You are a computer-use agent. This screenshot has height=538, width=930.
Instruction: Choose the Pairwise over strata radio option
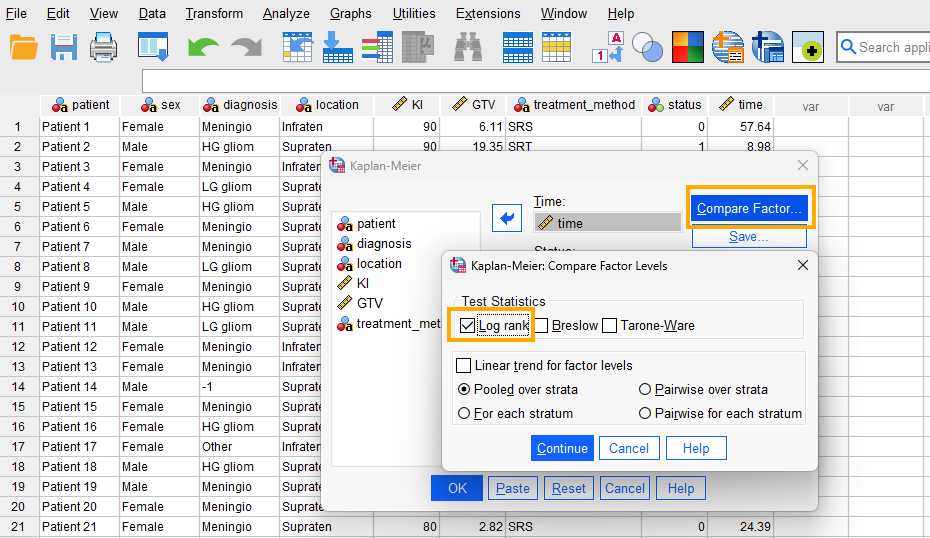pyautogui.click(x=644, y=389)
